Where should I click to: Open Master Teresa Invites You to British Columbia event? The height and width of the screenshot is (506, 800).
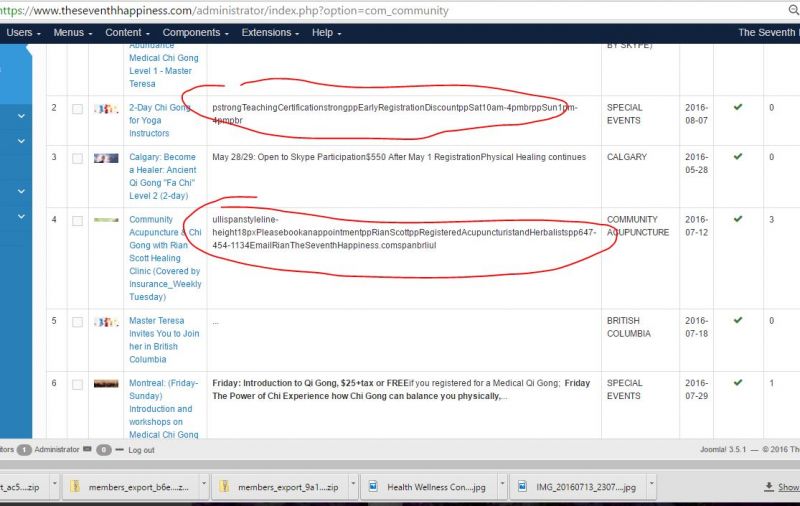tap(164, 340)
